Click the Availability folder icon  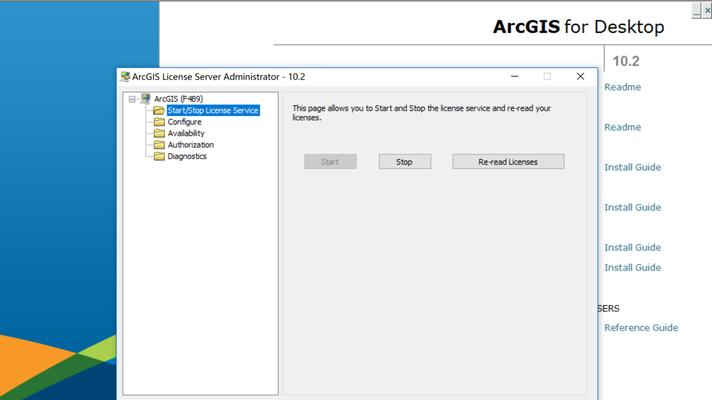click(x=159, y=133)
